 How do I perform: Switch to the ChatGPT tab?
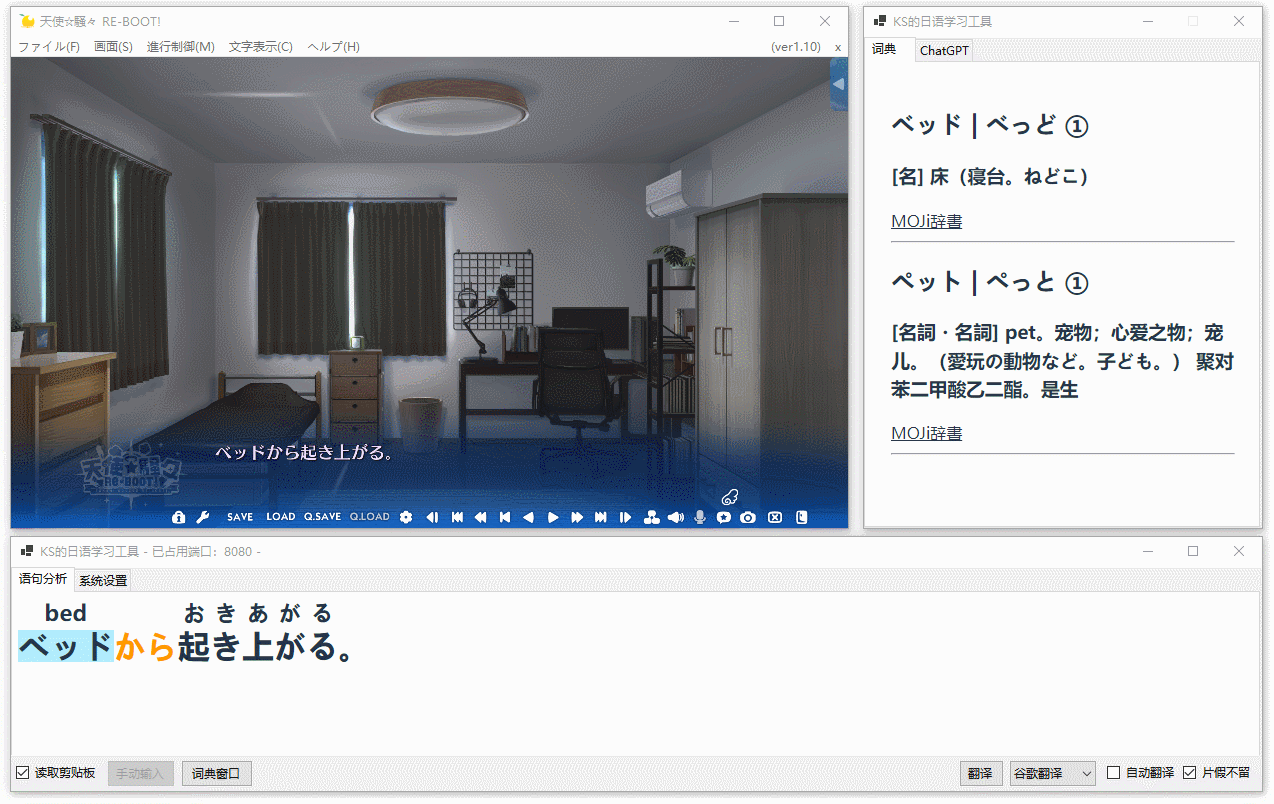[x=944, y=51]
